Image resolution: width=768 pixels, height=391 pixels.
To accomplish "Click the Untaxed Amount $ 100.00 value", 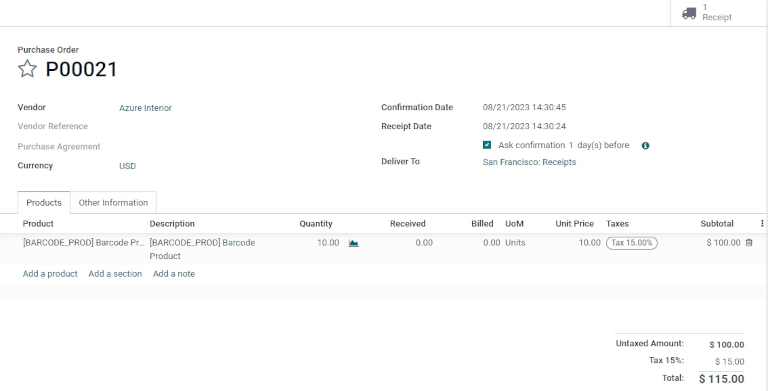I will [x=727, y=345].
